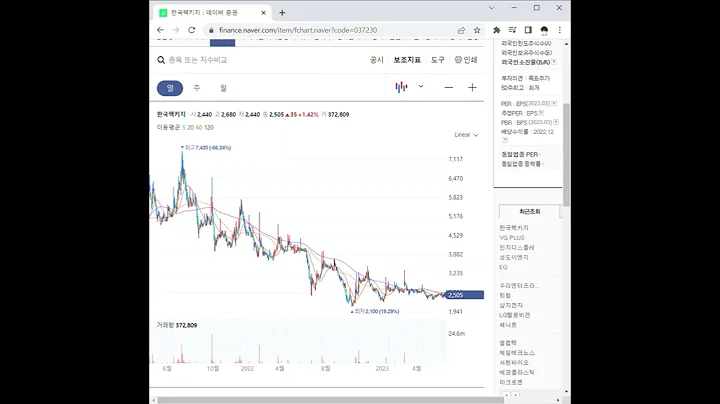Open LG헬로비전 in recent list

tap(514, 315)
